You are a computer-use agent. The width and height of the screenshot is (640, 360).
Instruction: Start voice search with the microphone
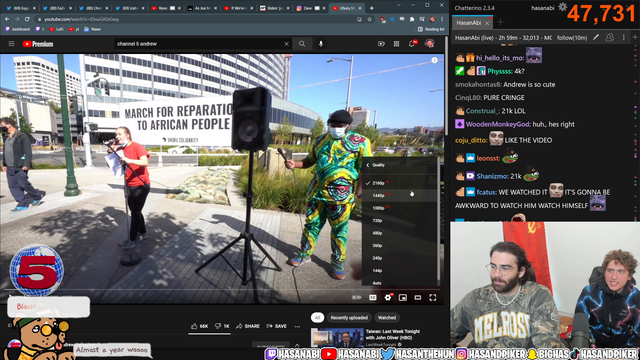(x=321, y=44)
